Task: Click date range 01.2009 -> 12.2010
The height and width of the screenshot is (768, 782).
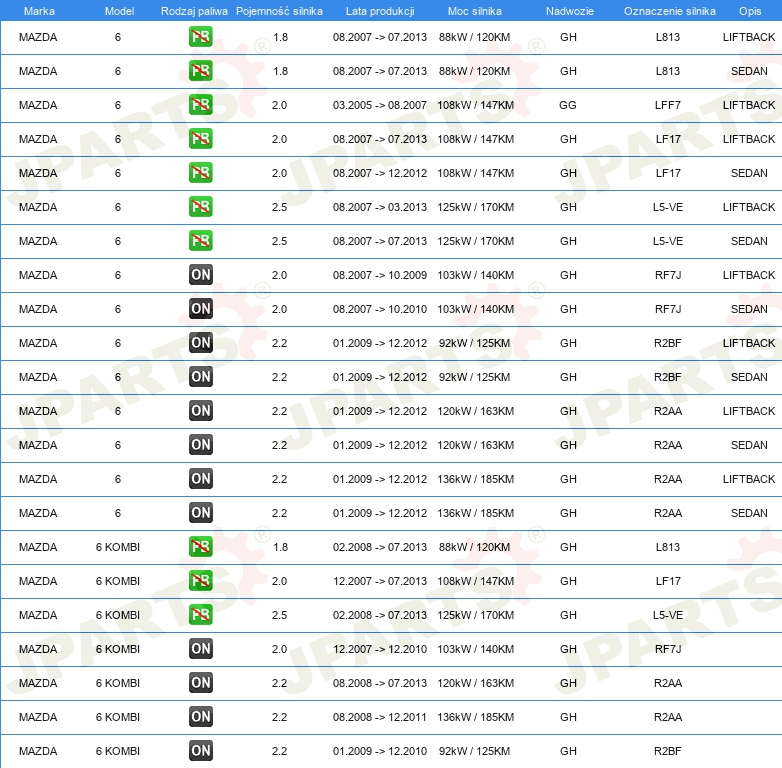Action: pos(380,751)
